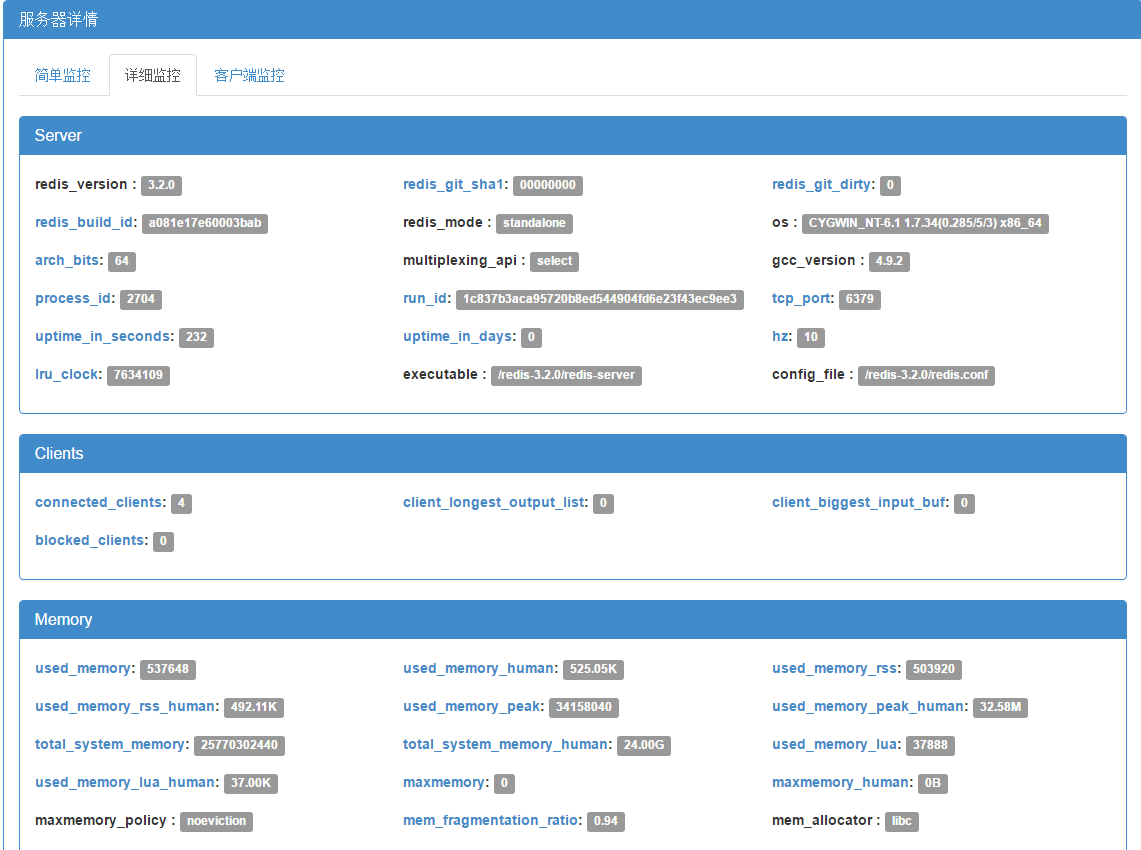The image size is (1141, 850).
Task: Open the used_memory_peak_human link
Action: [868, 706]
